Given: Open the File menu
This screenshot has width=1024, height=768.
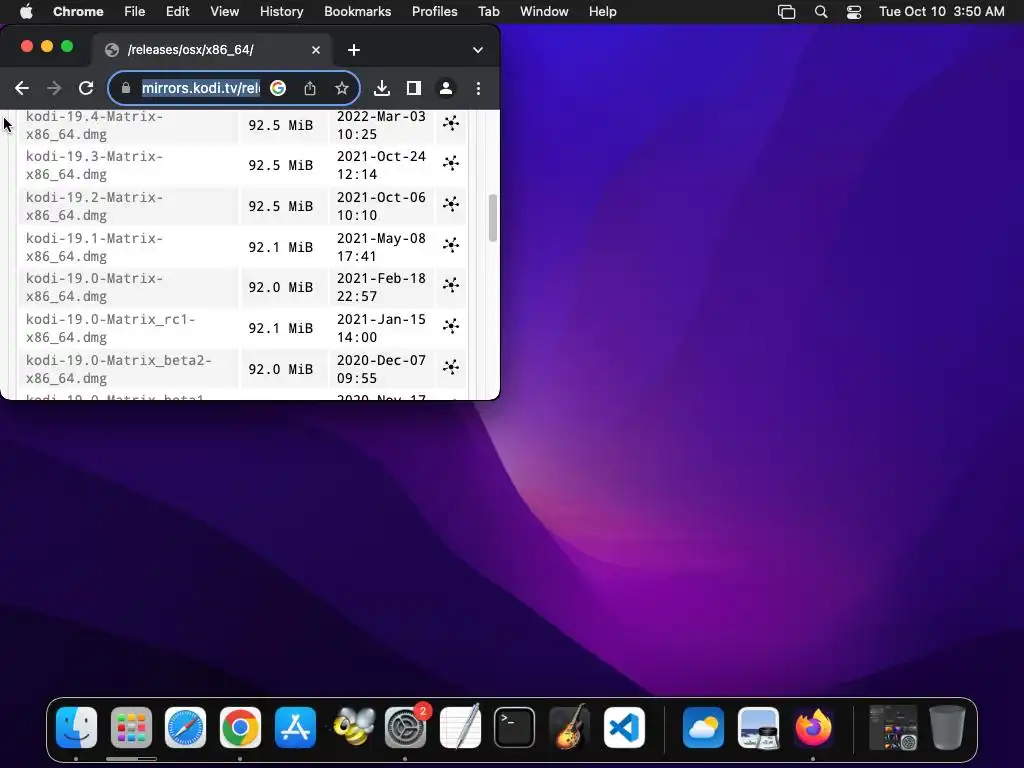Looking at the screenshot, I should pos(135,12).
